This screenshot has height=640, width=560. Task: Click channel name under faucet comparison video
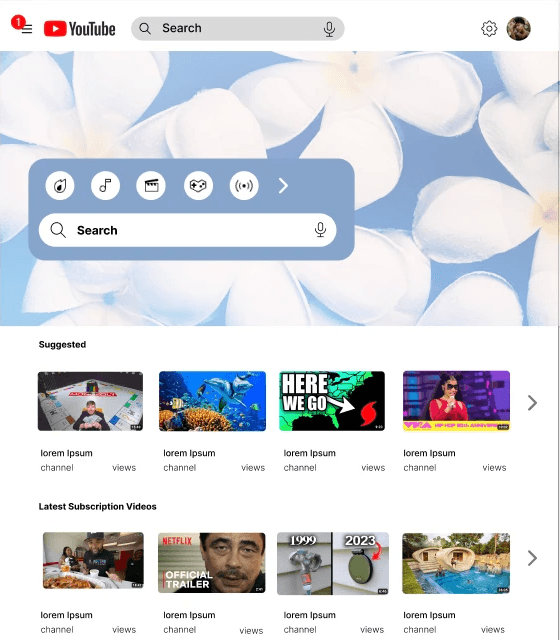tap(300, 630)
